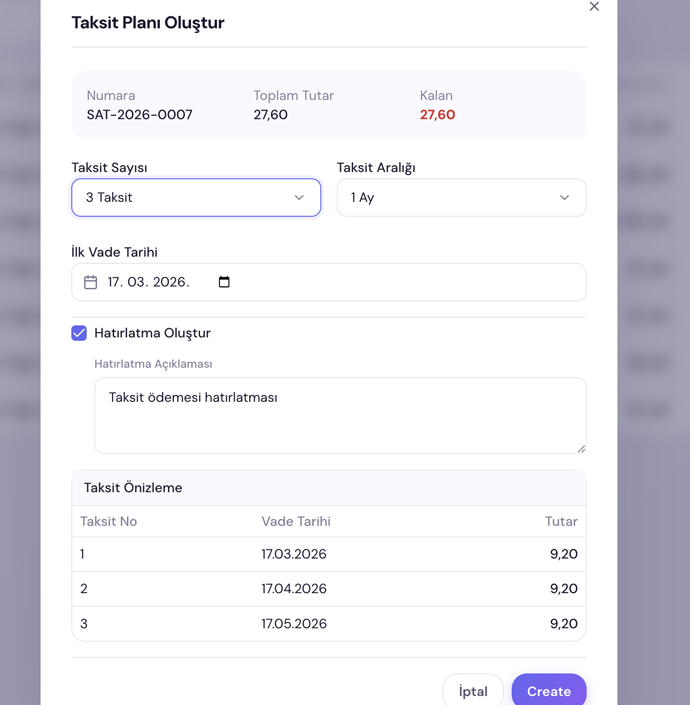Toggle the Hatırlatma Oluştur checkbox
This screenshot has height=705, width=690.
(x=79, y=333)
